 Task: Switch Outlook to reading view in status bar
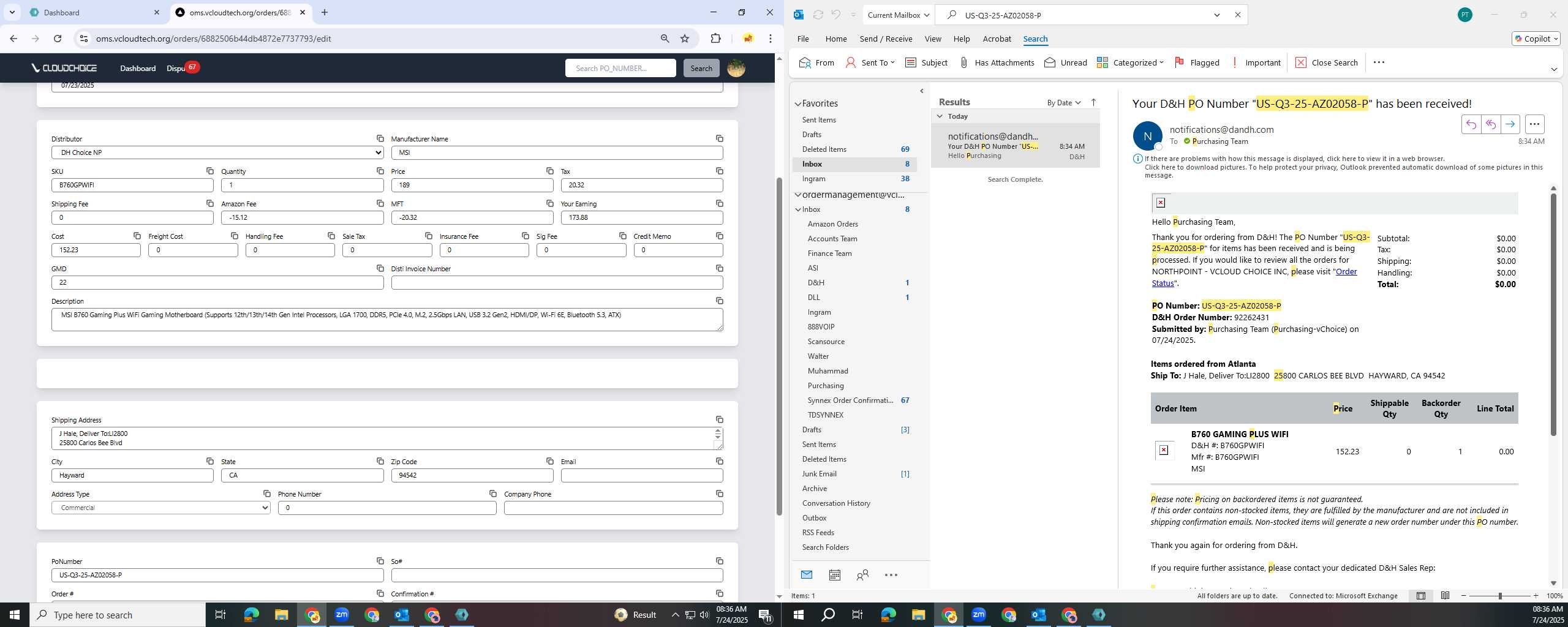pos(1445,596)
